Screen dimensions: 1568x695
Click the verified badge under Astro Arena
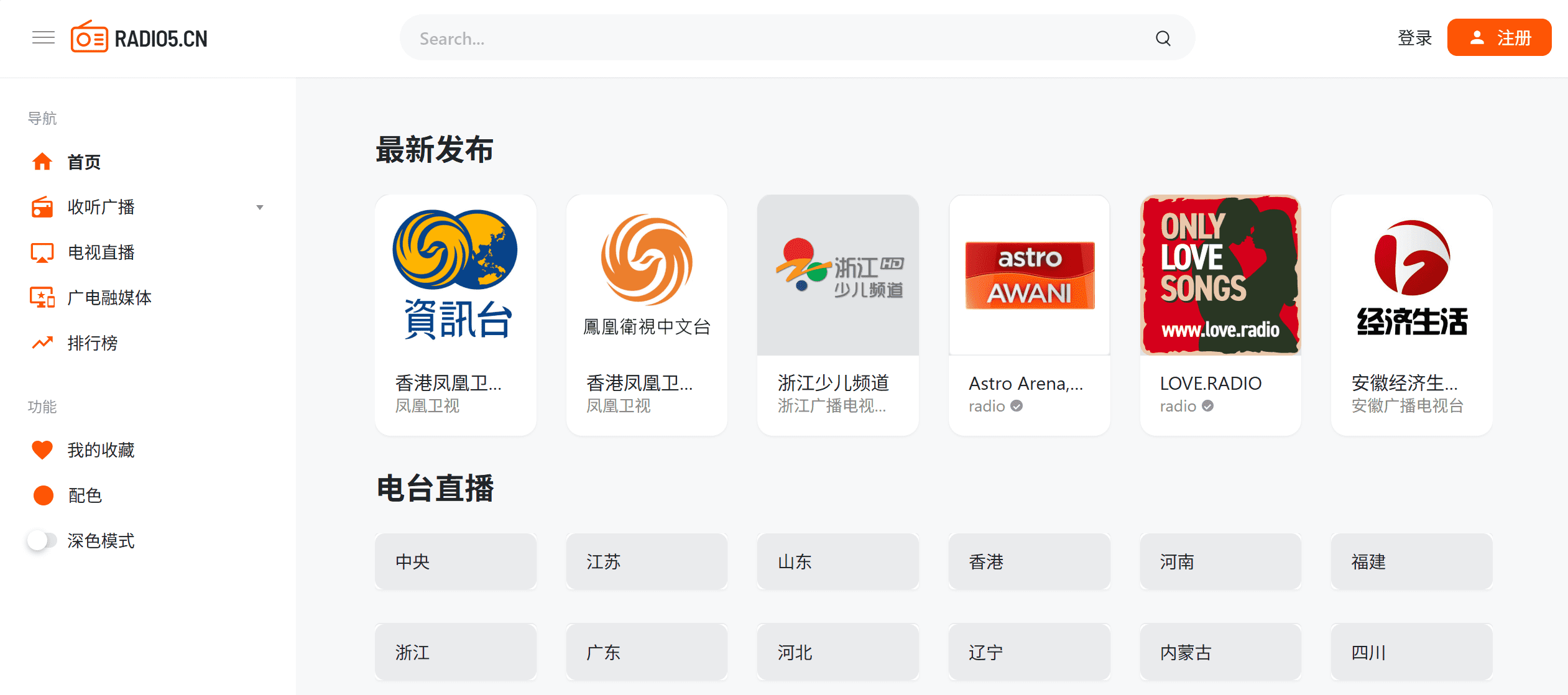pos(1017,406)
